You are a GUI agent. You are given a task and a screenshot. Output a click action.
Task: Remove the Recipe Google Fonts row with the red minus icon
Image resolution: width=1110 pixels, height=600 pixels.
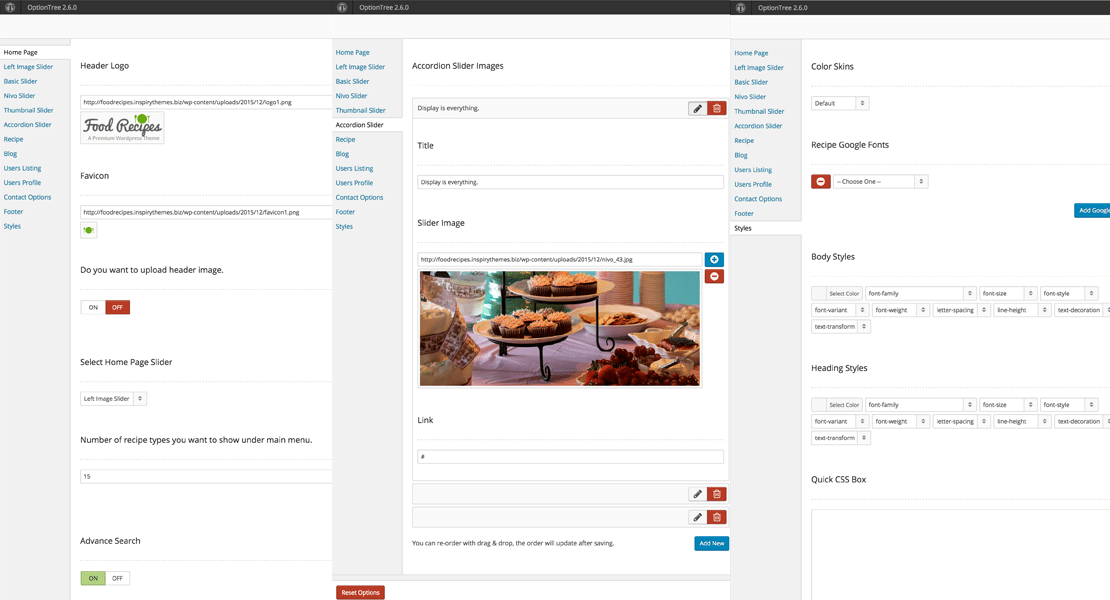[820, 182]
